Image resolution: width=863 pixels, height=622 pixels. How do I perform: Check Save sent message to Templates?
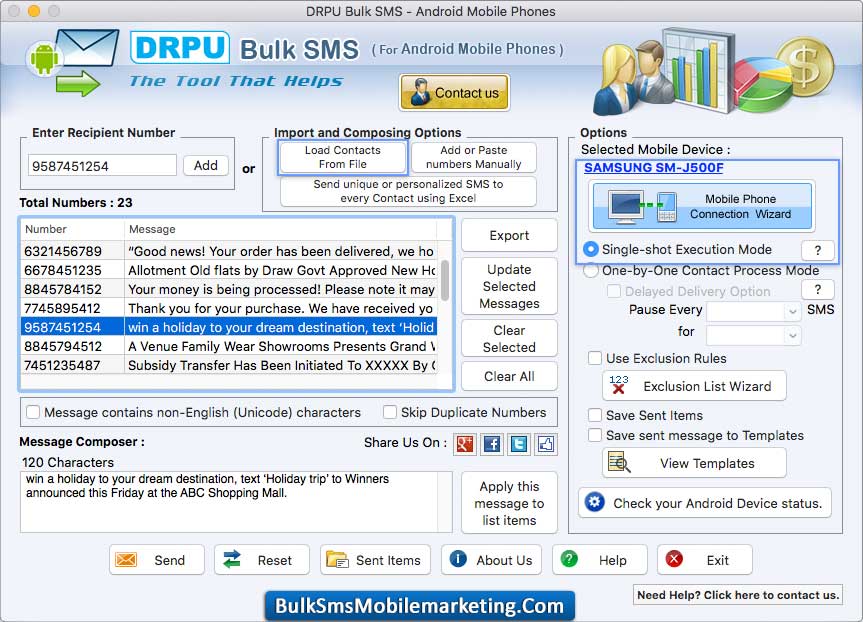[x=595, y=435]
